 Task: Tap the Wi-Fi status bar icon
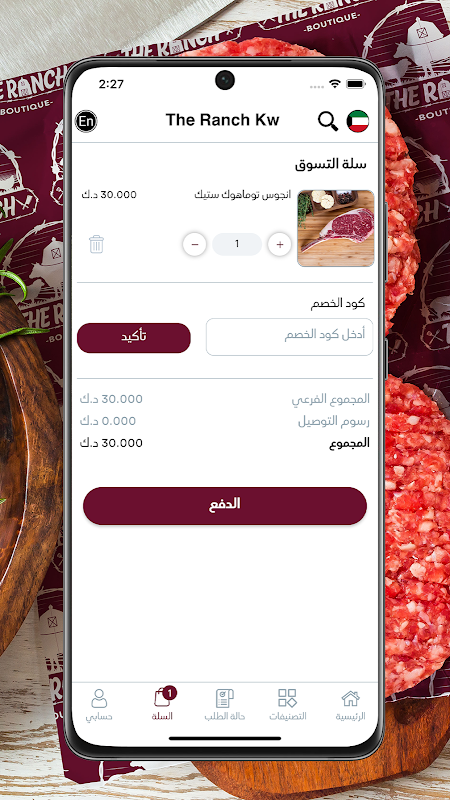335,84
